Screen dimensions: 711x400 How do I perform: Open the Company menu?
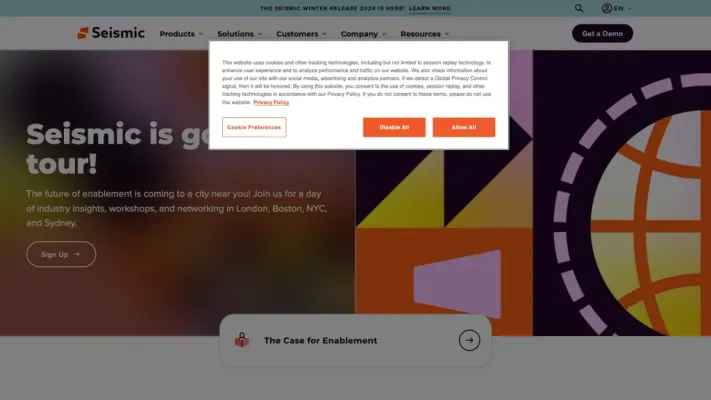pos(363,34)
